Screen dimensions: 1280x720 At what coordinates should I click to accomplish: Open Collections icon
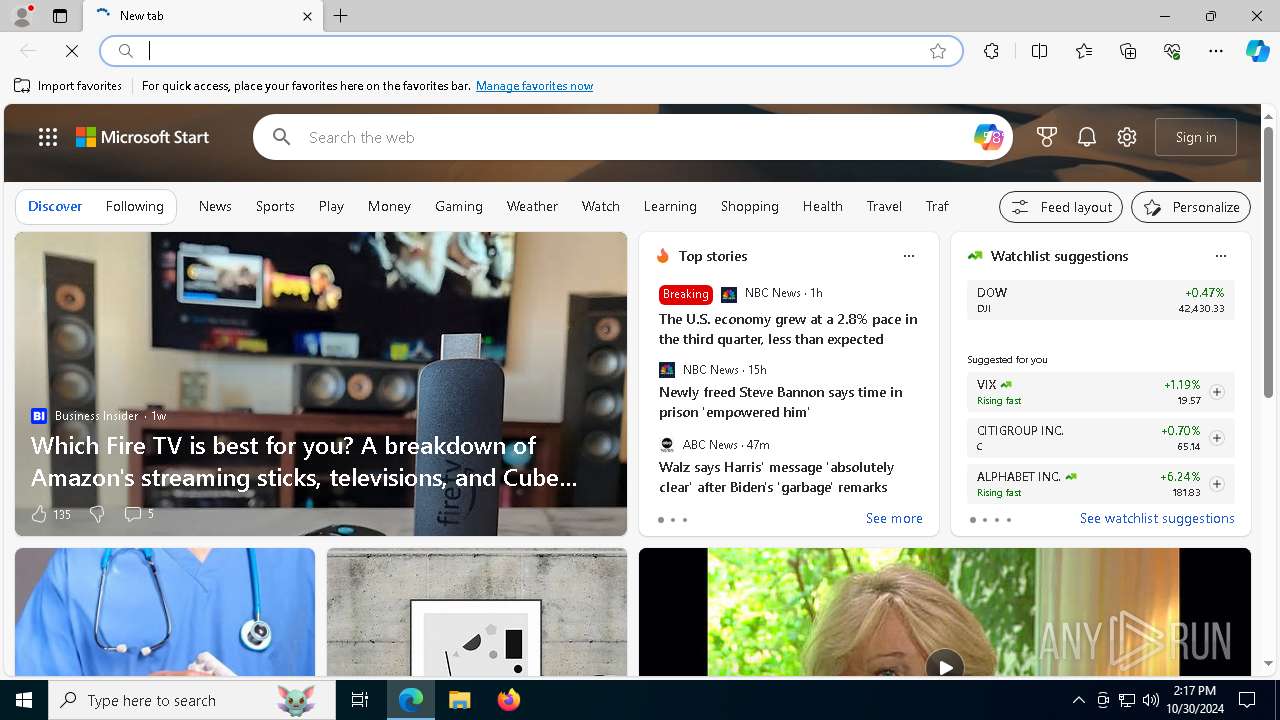(1128, 51)
